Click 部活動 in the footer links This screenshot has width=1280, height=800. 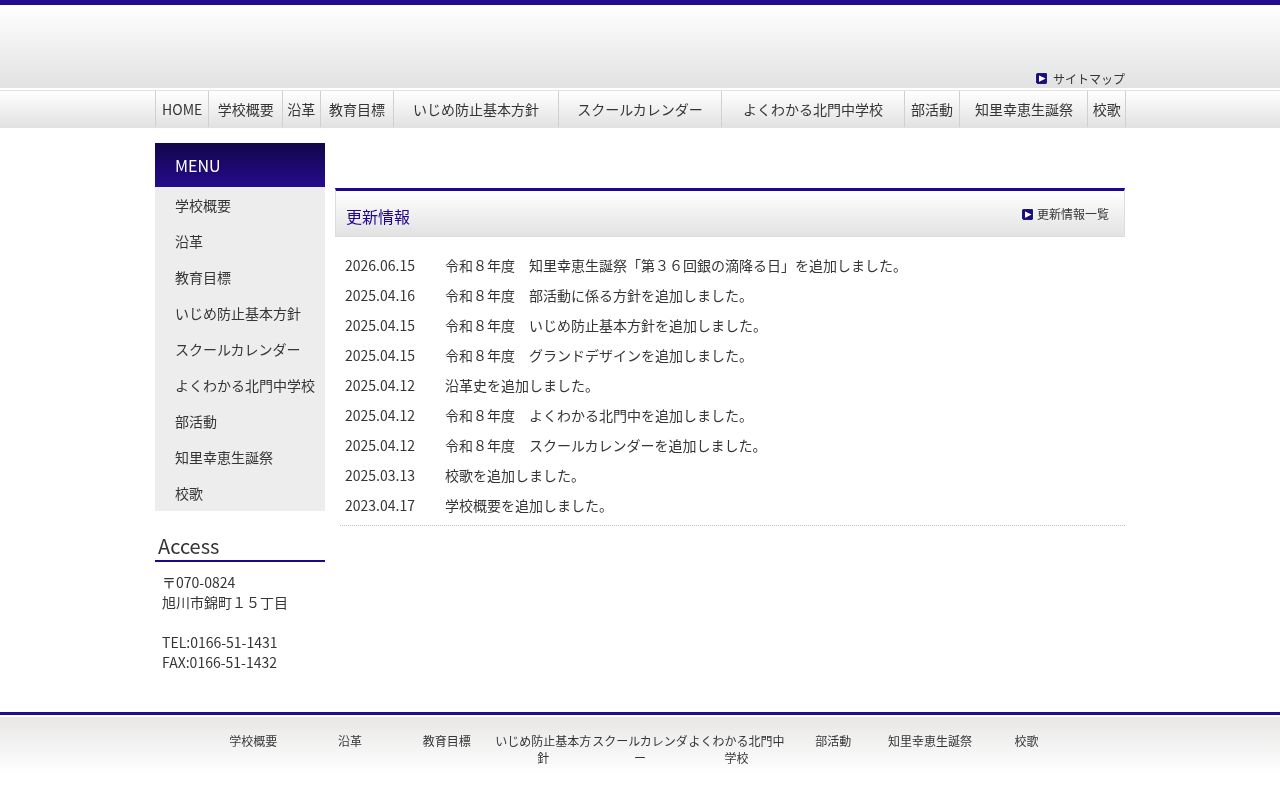point(833,741)
